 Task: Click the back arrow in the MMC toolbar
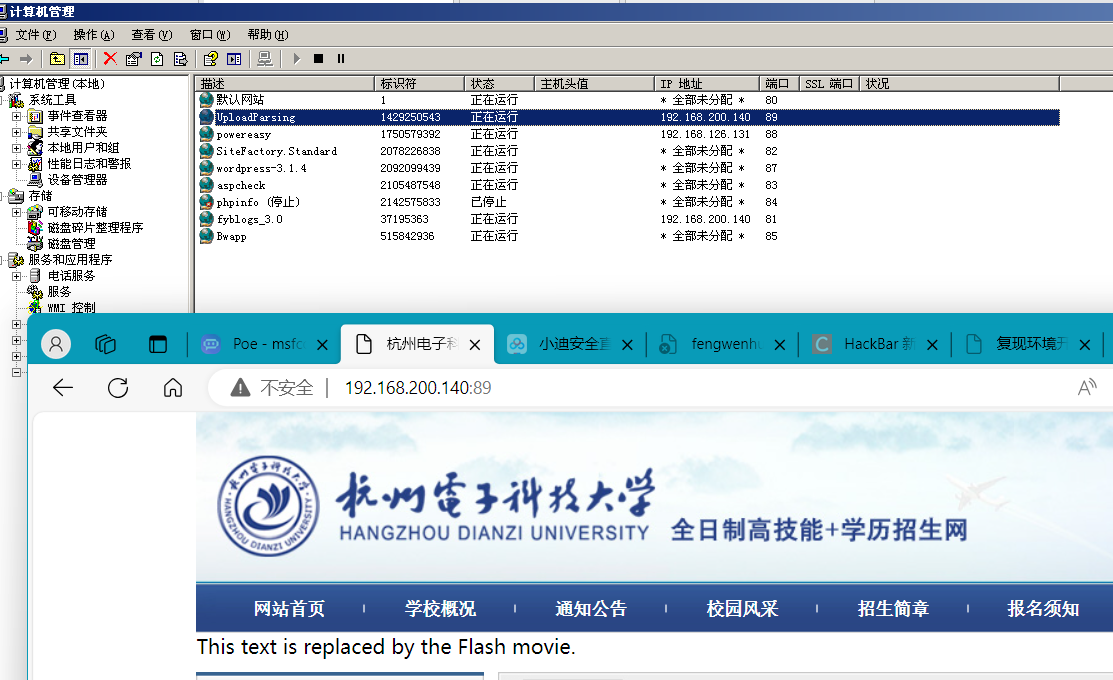[x=8, y=59]
